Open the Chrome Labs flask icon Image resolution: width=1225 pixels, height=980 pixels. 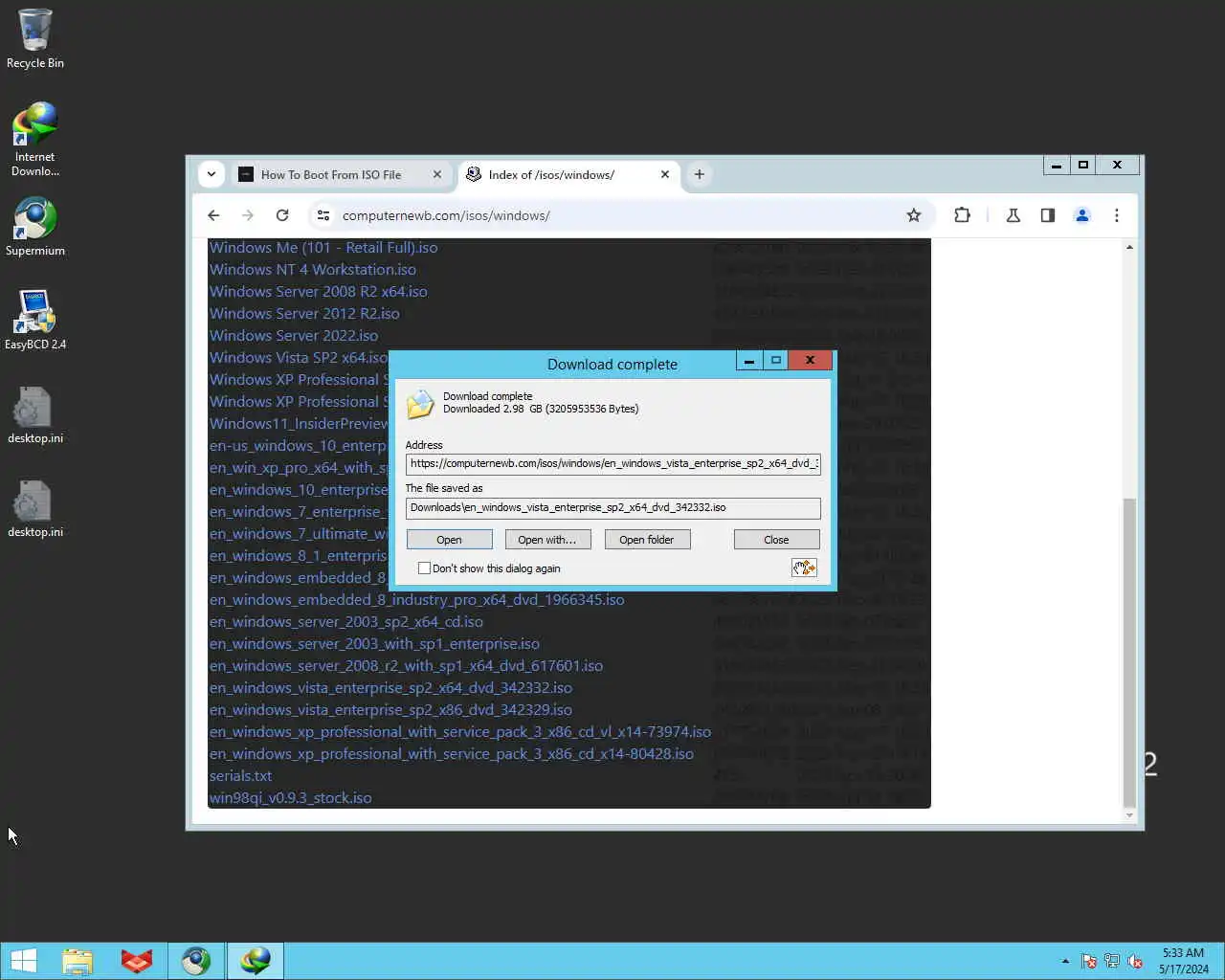(1013, 215)
